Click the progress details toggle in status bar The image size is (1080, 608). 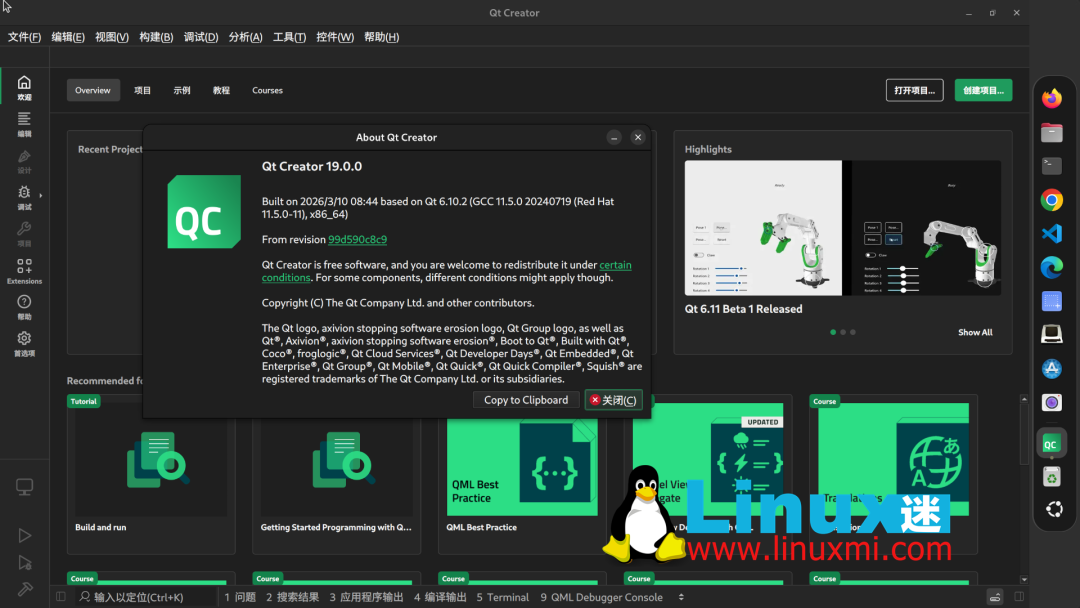(x=995, y=597)
